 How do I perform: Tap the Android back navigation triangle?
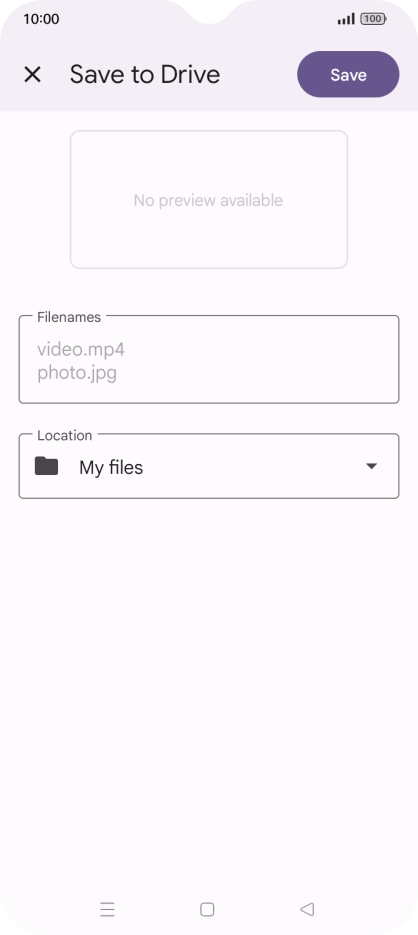pyautogui.click(x=307, y=909)
